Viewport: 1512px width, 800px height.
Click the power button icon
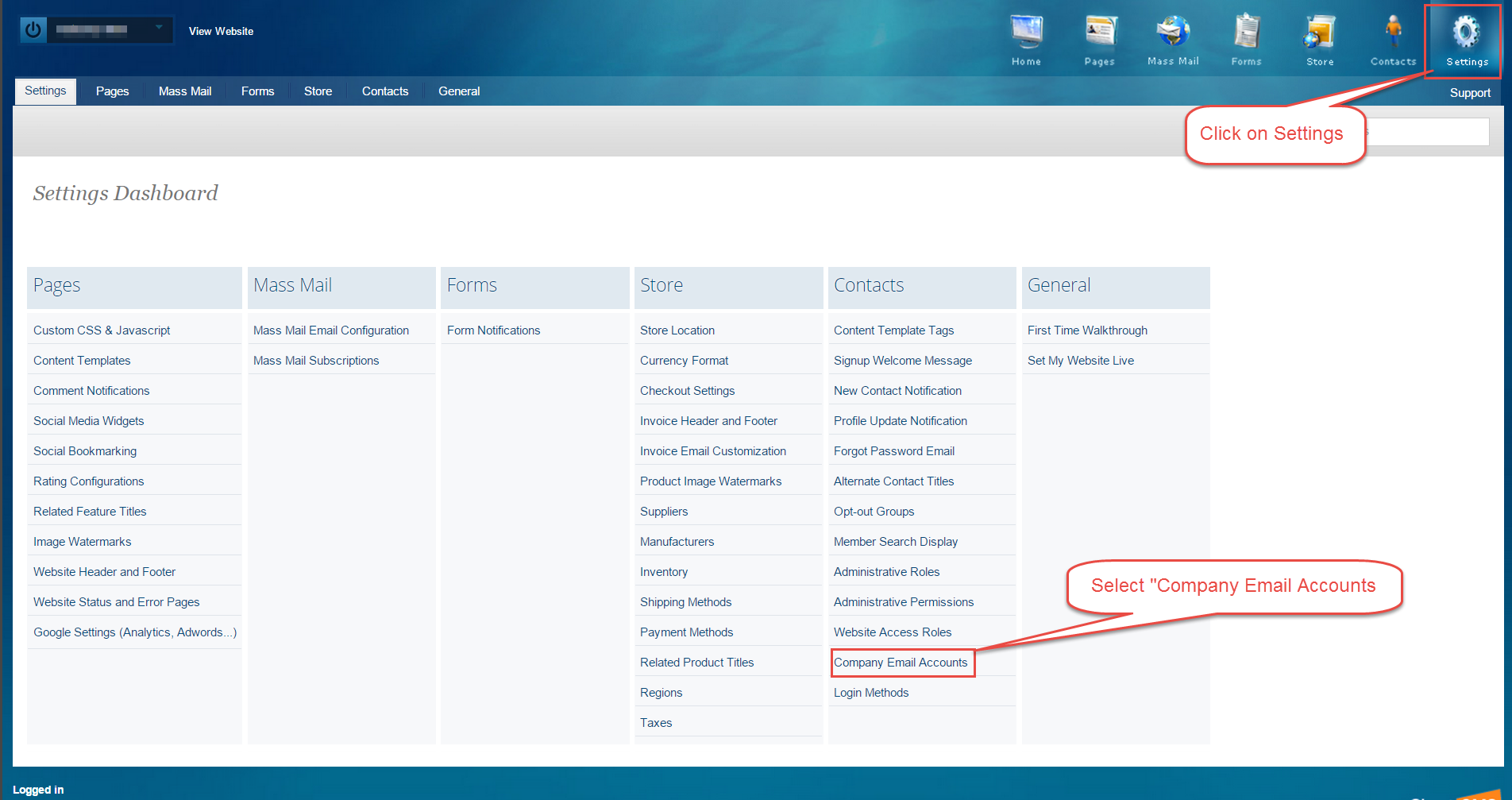coord(33,30)
